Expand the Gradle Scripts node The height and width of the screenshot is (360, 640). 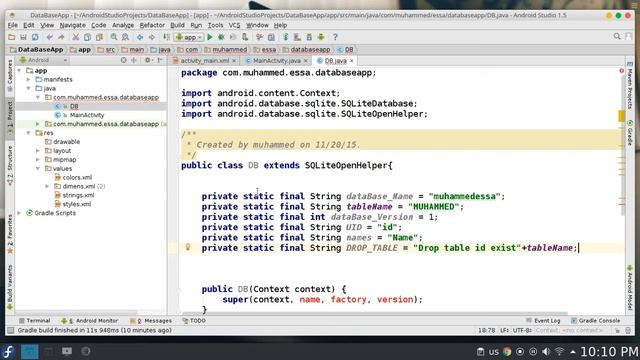(x=19, y=213)
